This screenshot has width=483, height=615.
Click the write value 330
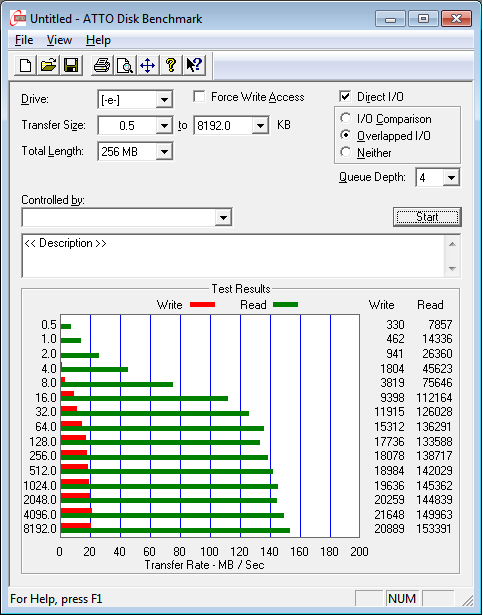coord(395,325)
